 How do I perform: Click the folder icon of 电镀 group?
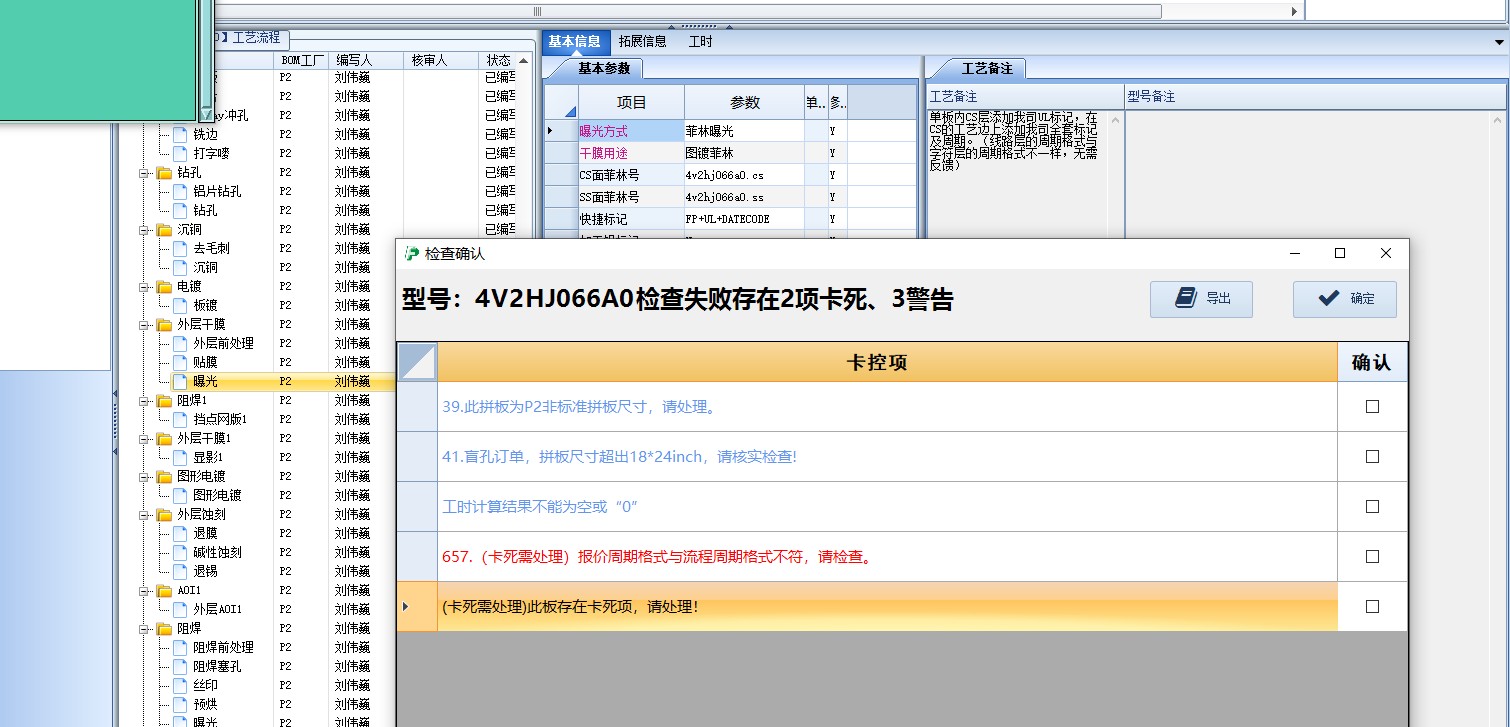tap(164, 286)
